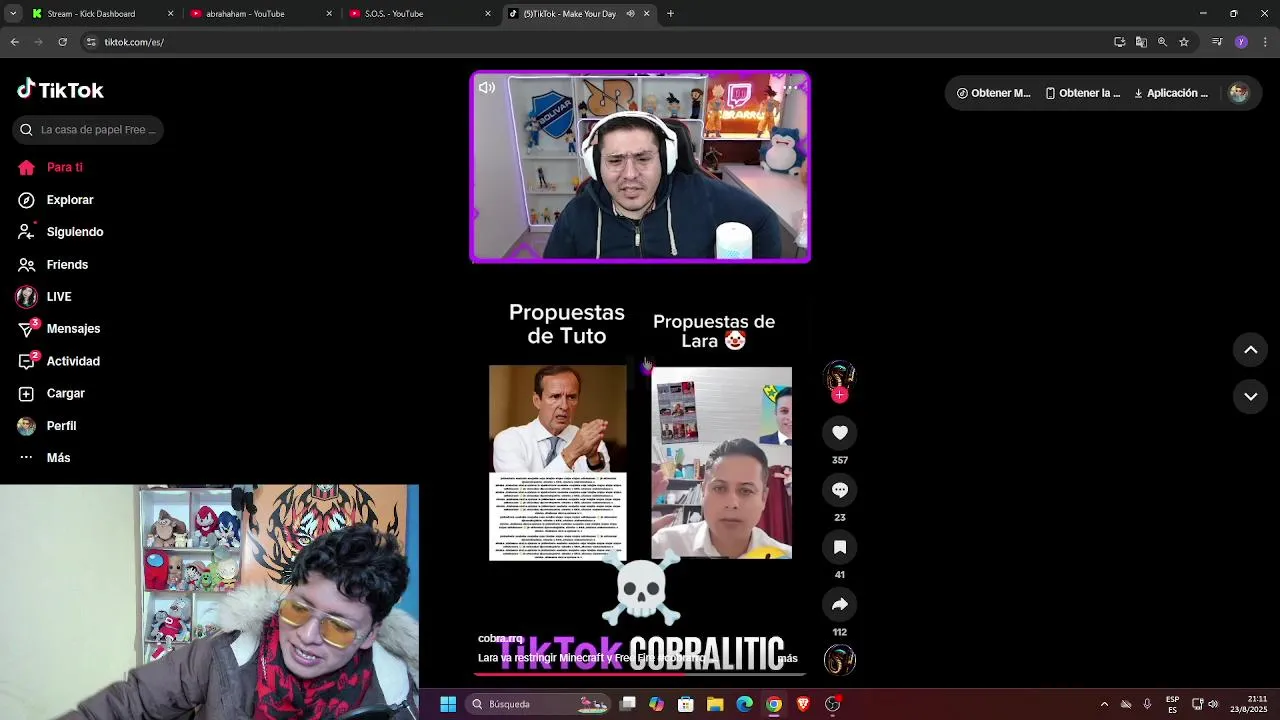Open Chrome profile avatar
Screen dimensions: 1280x720
1241,42
